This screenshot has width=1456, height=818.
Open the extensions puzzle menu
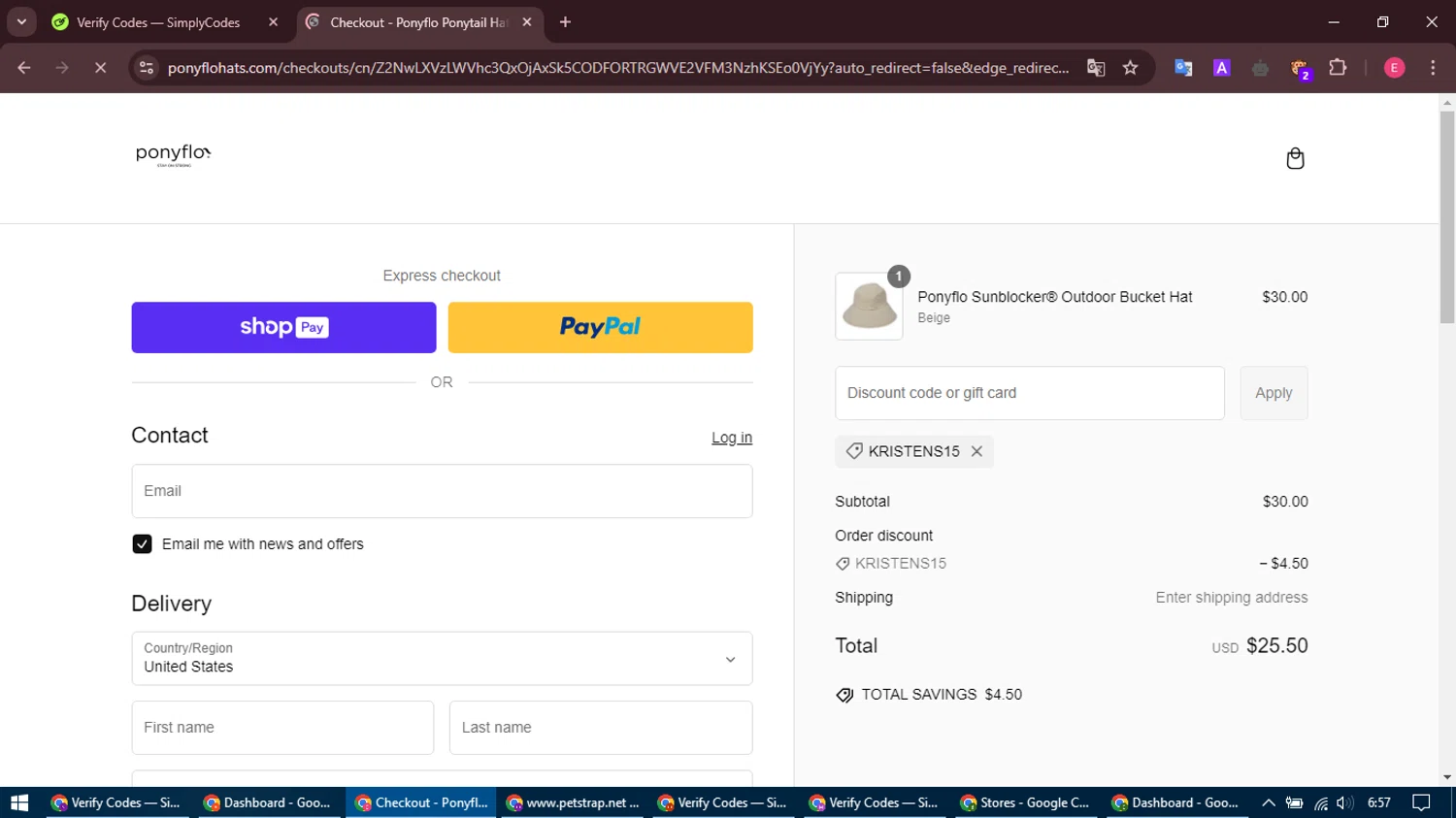[x=1338, y=68]
